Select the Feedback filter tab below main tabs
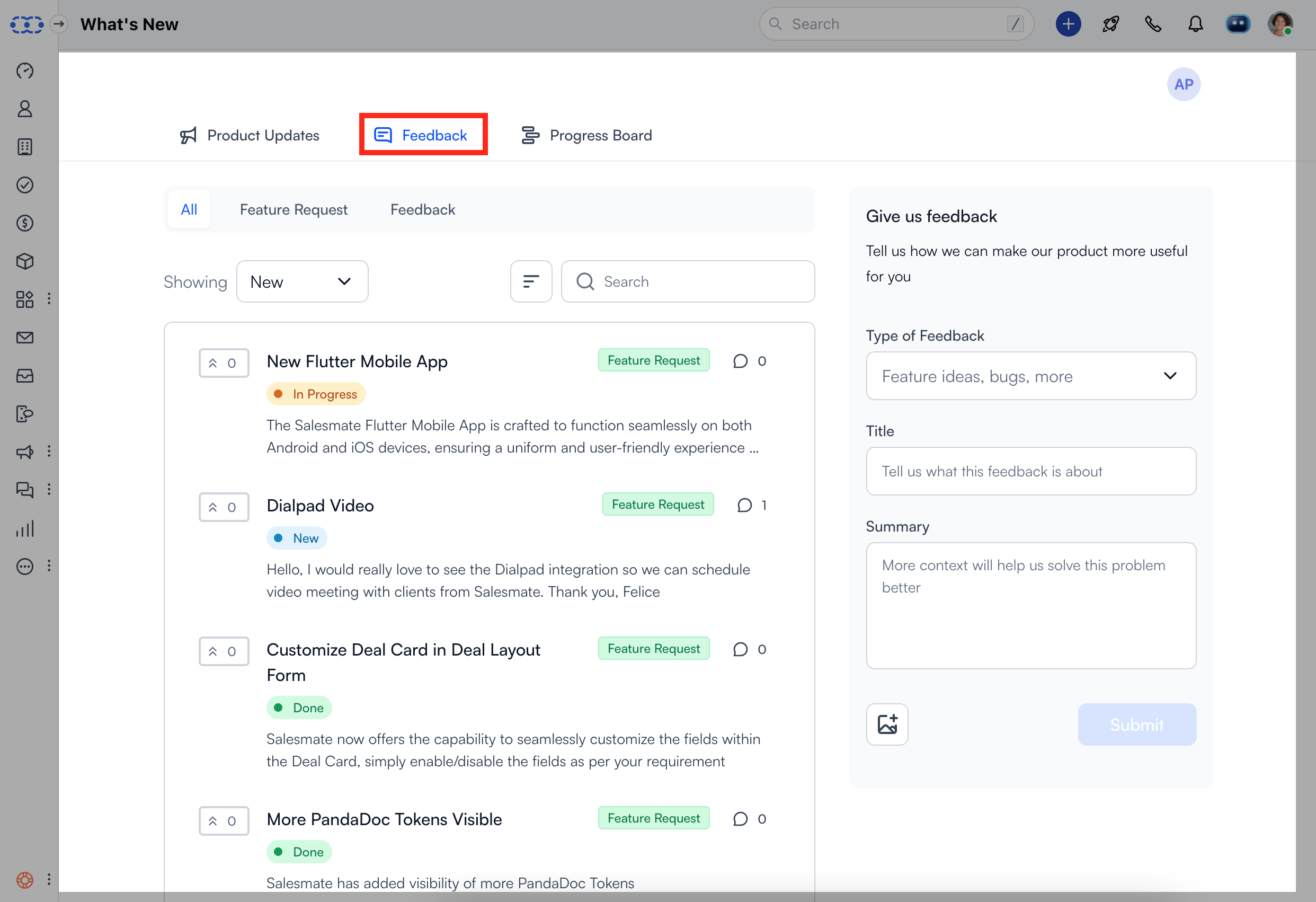1316x902 pixels. point(422,210)
